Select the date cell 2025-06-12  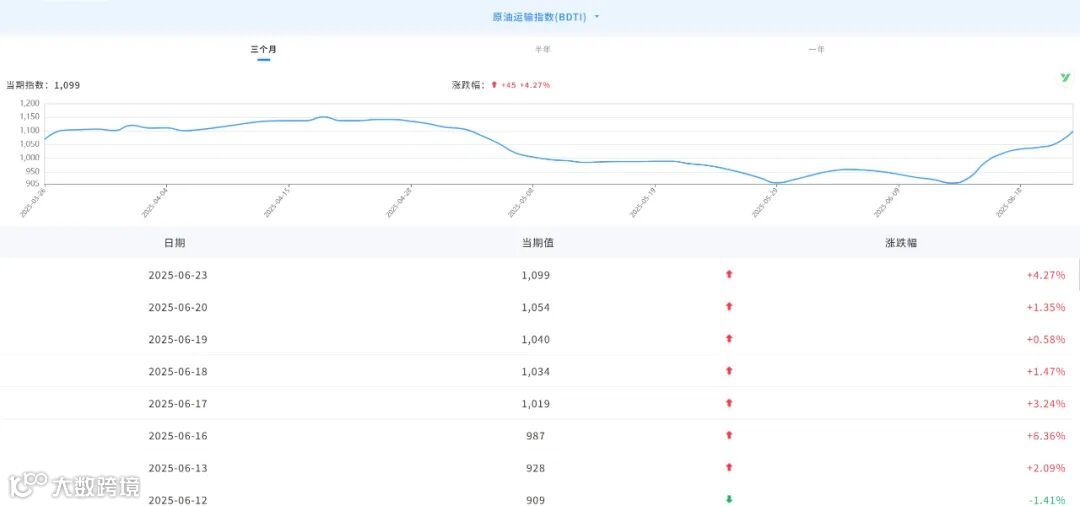[x=178, y=500]
